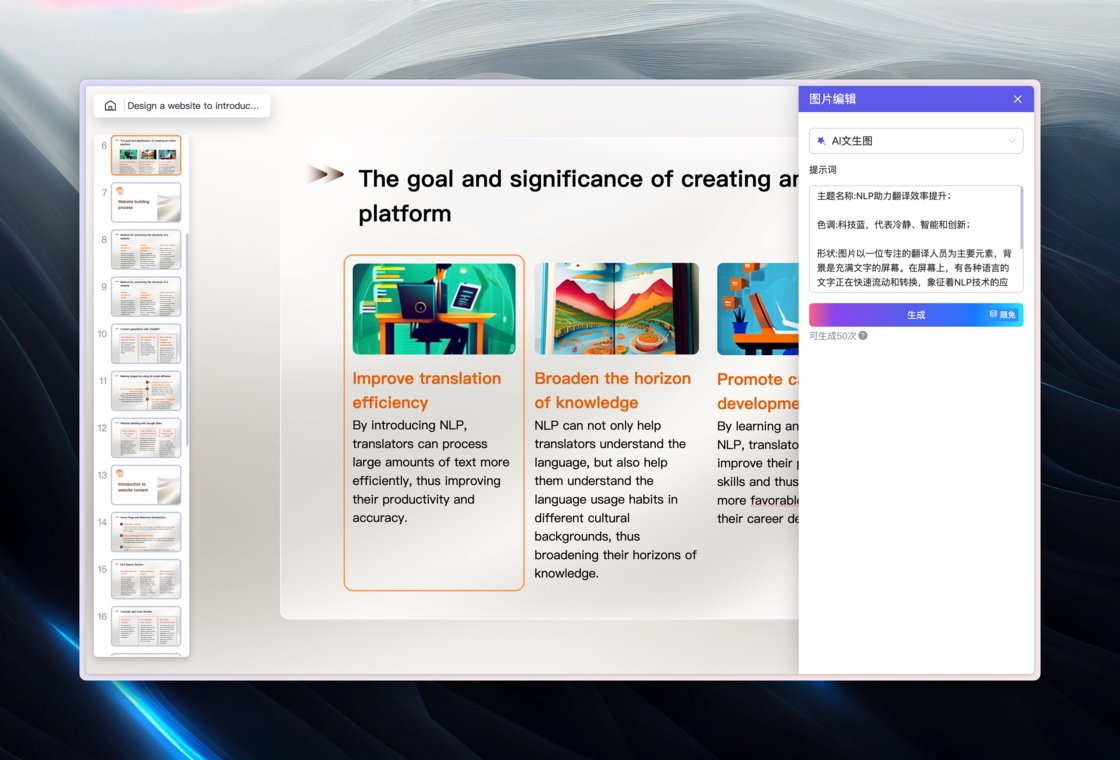Click the 生成 generate button

click(916, 314)
